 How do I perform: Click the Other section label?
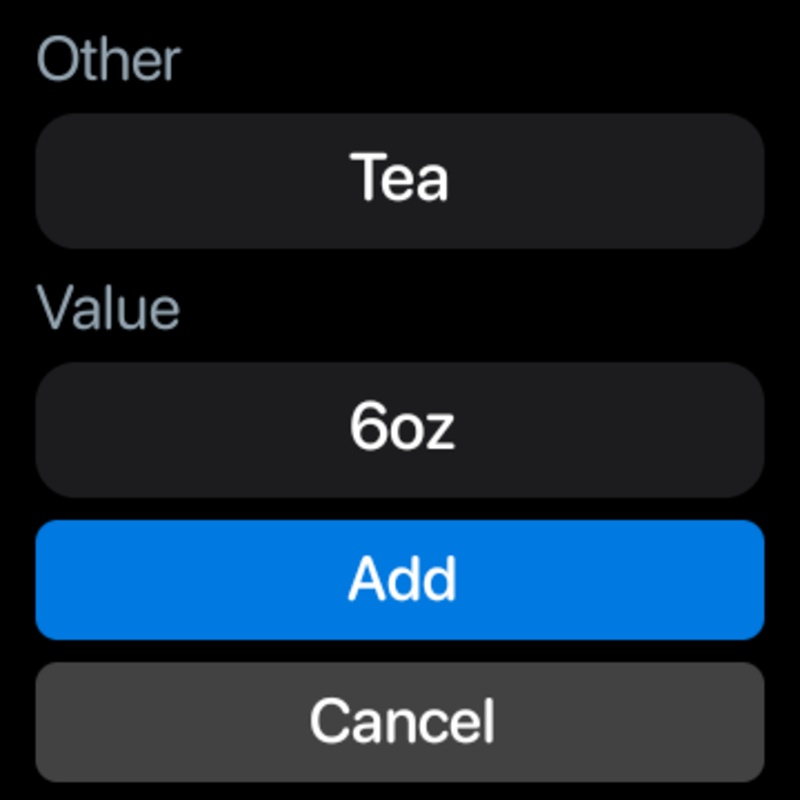pos(108,60)
